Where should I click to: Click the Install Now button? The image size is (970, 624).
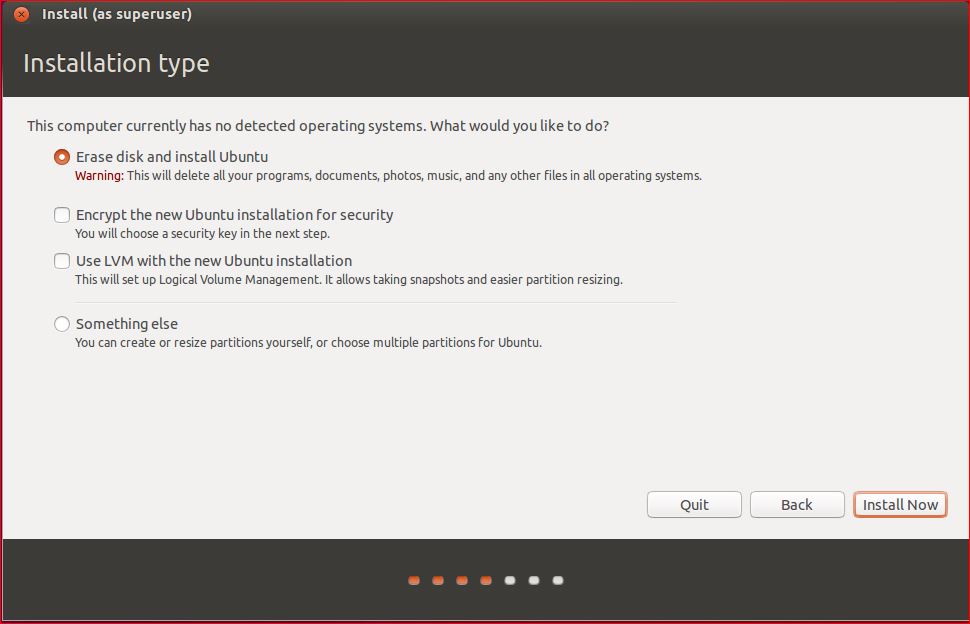click(x=899, y=504)
